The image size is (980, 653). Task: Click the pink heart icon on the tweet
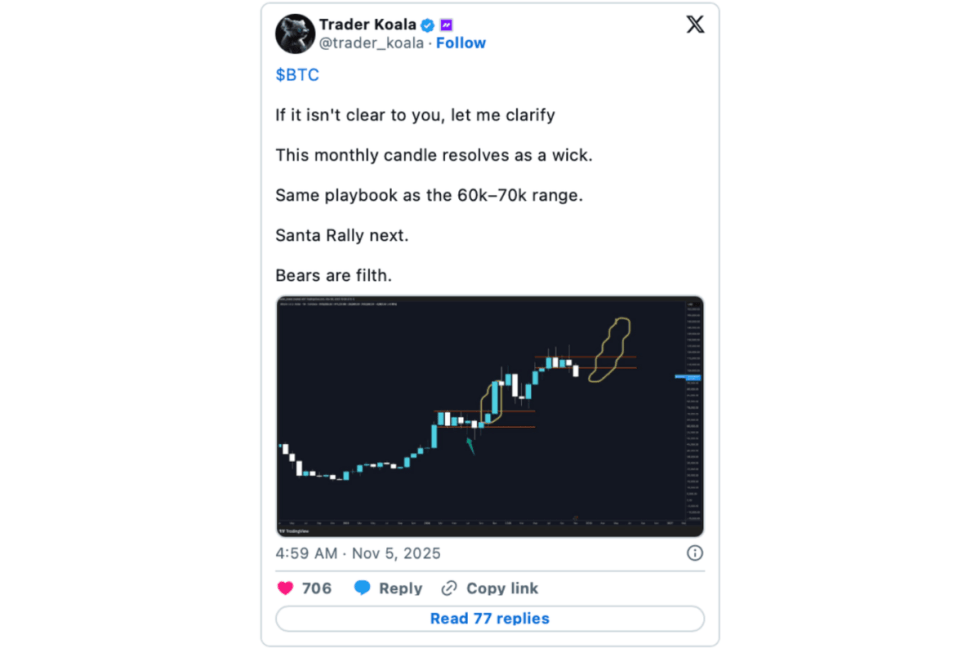click(287, 588)
